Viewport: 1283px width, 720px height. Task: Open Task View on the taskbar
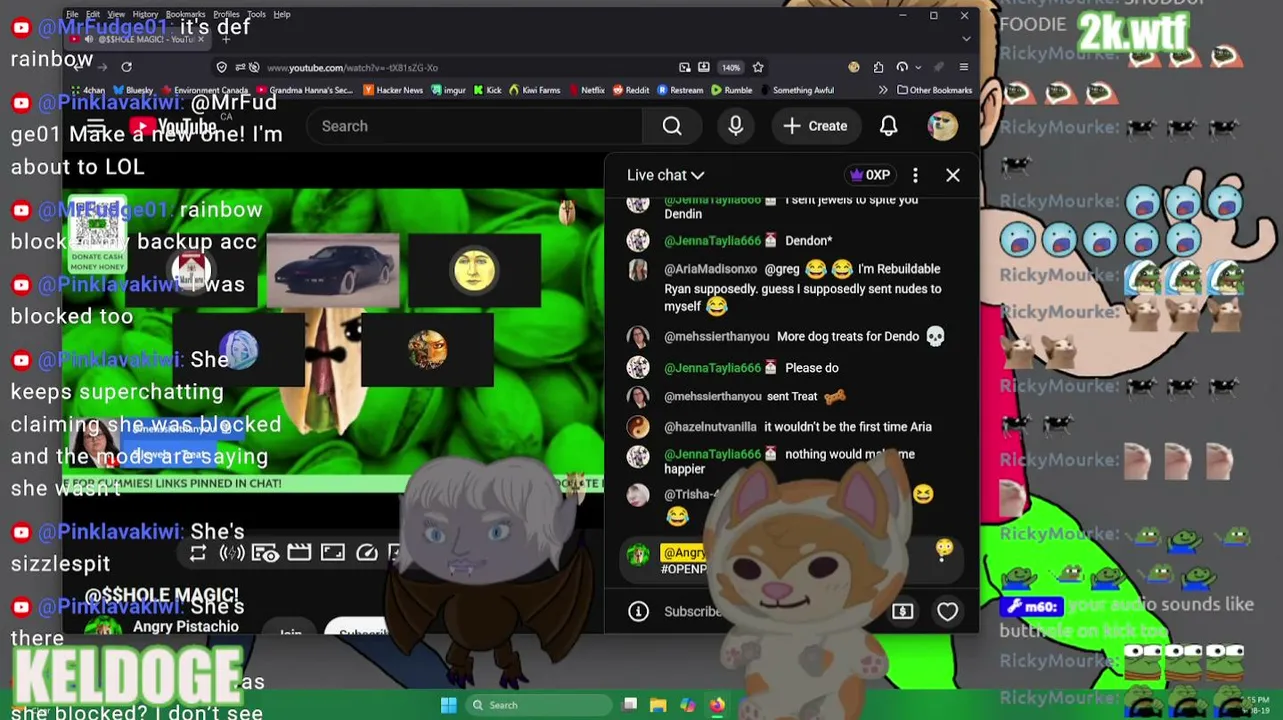tap(629, 705)
